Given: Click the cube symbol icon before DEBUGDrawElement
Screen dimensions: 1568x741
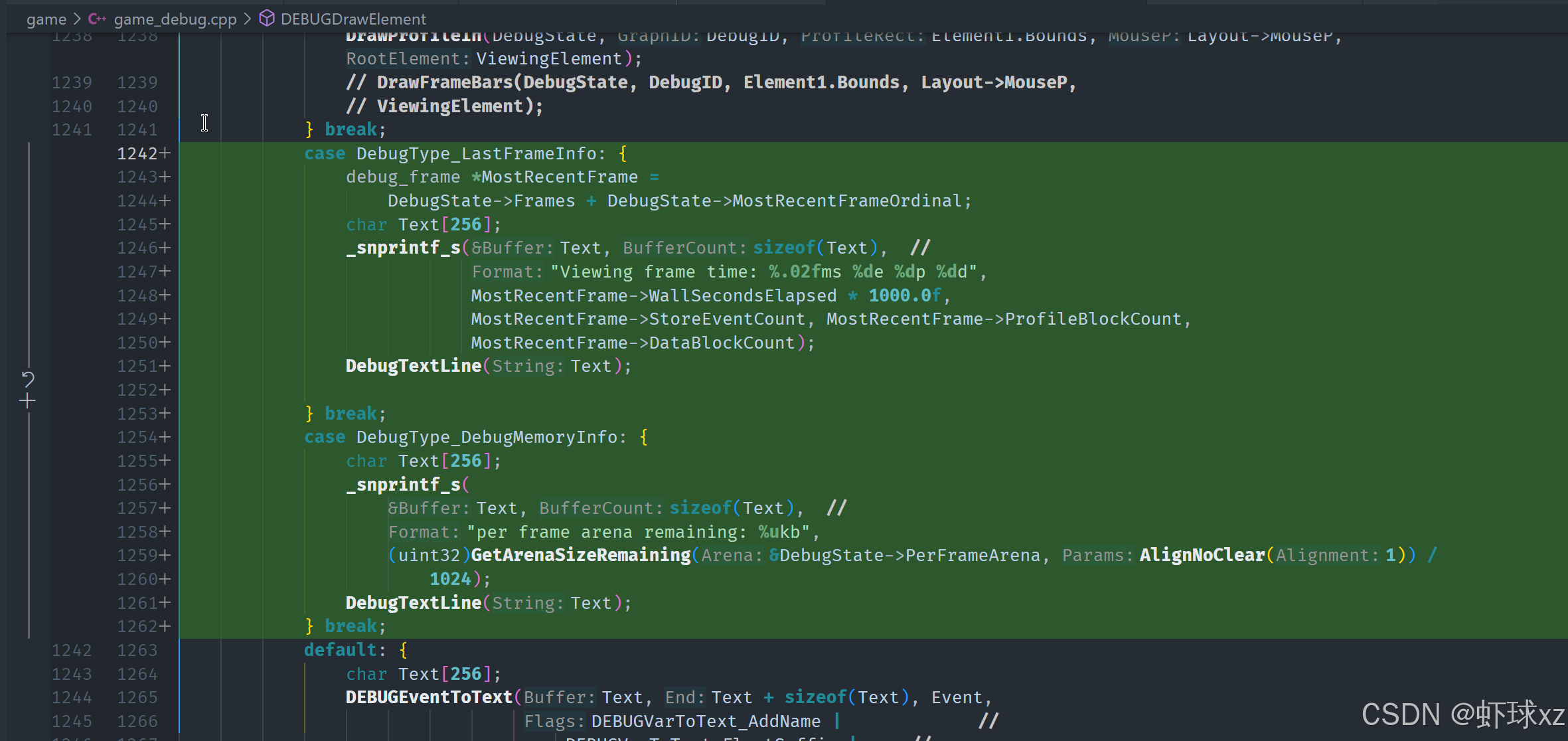Looking at the screenshot, I should coord(267,19).
